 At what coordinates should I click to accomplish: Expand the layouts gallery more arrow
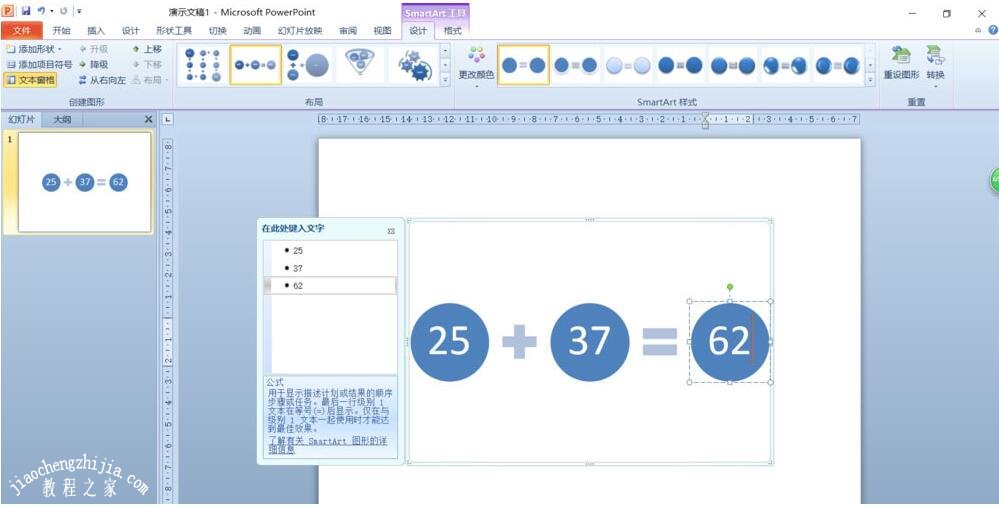coord(445,80)
